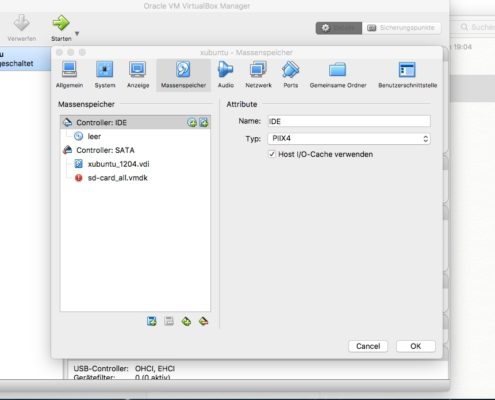Add hard disk to Controller IDE

point(204,123)
